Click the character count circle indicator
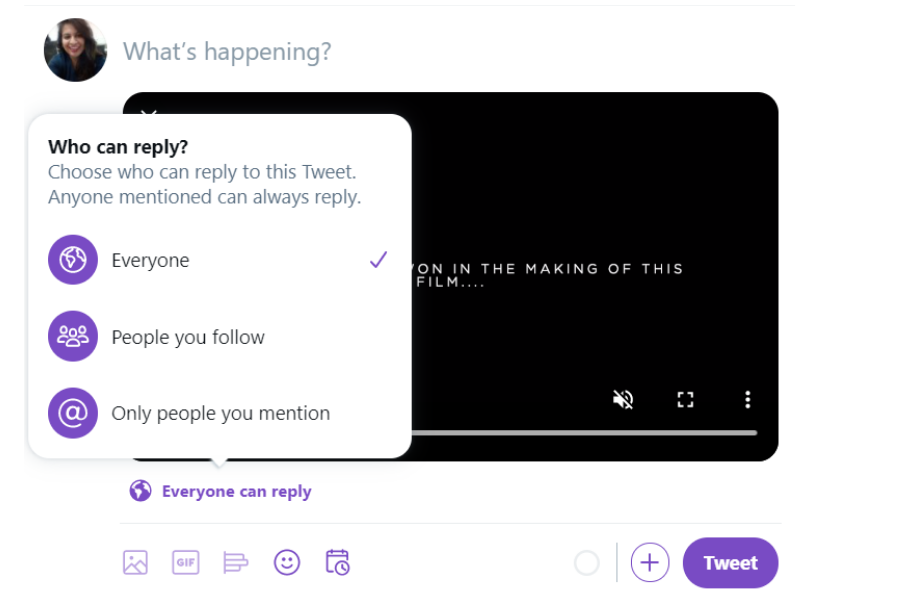 [x=587, y=563]
